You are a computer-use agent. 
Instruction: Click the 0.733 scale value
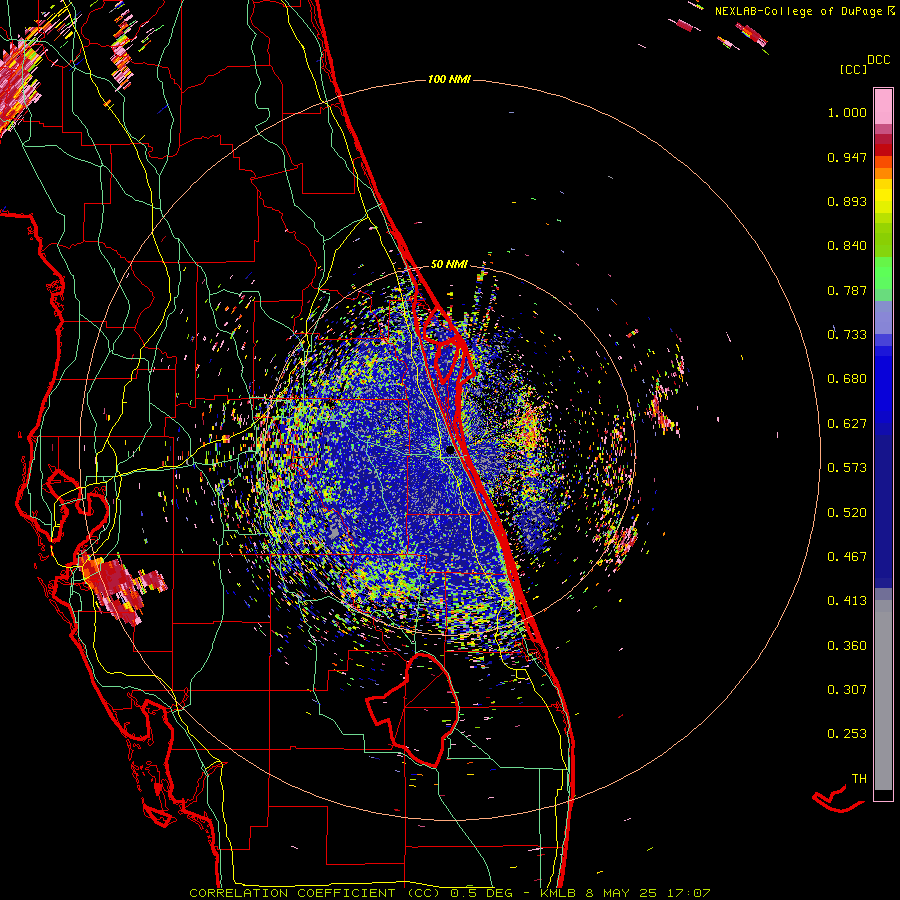[x=847, y=335]
